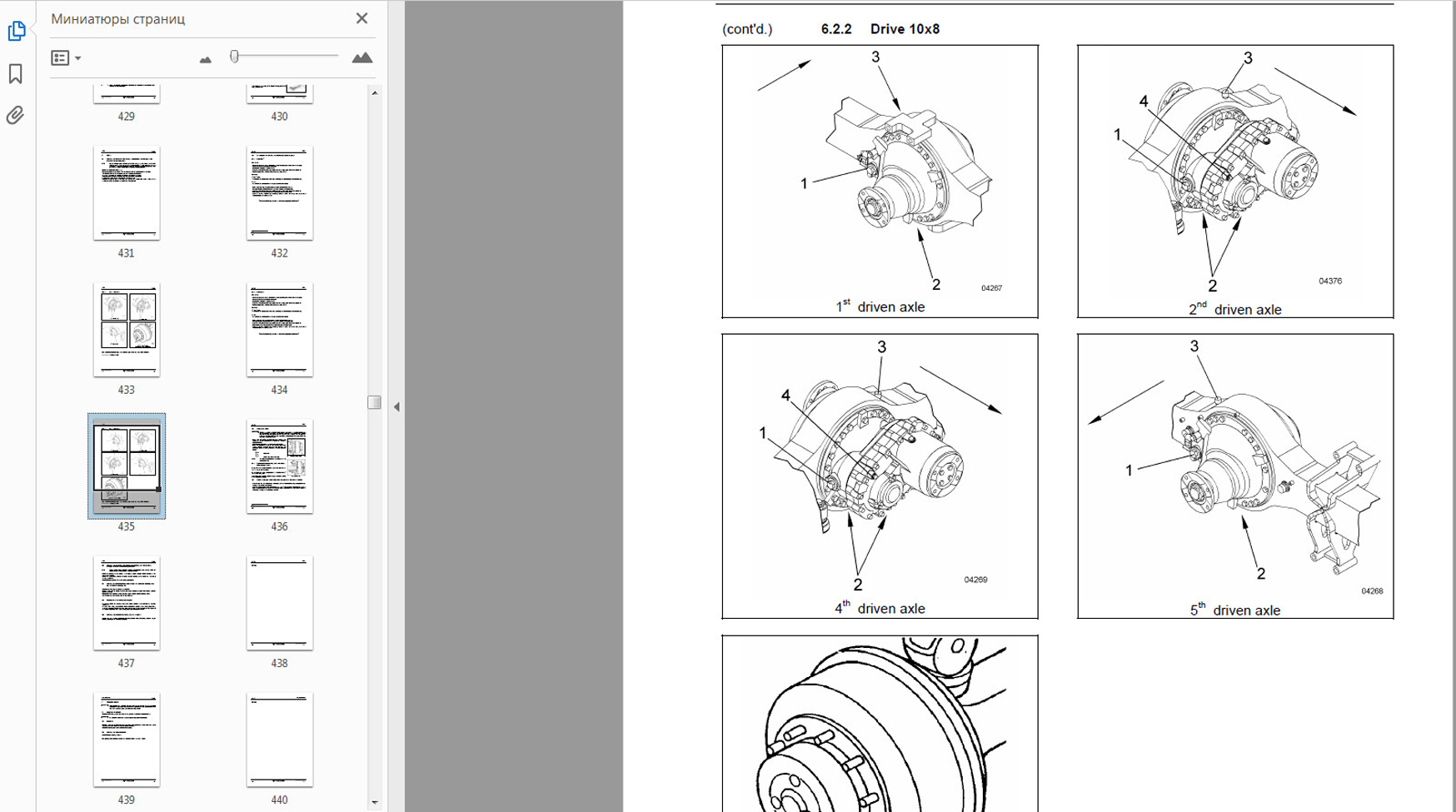Screen dimensions: 1456x812
Task: Close the page thumbnails panel
Action: 362,18
